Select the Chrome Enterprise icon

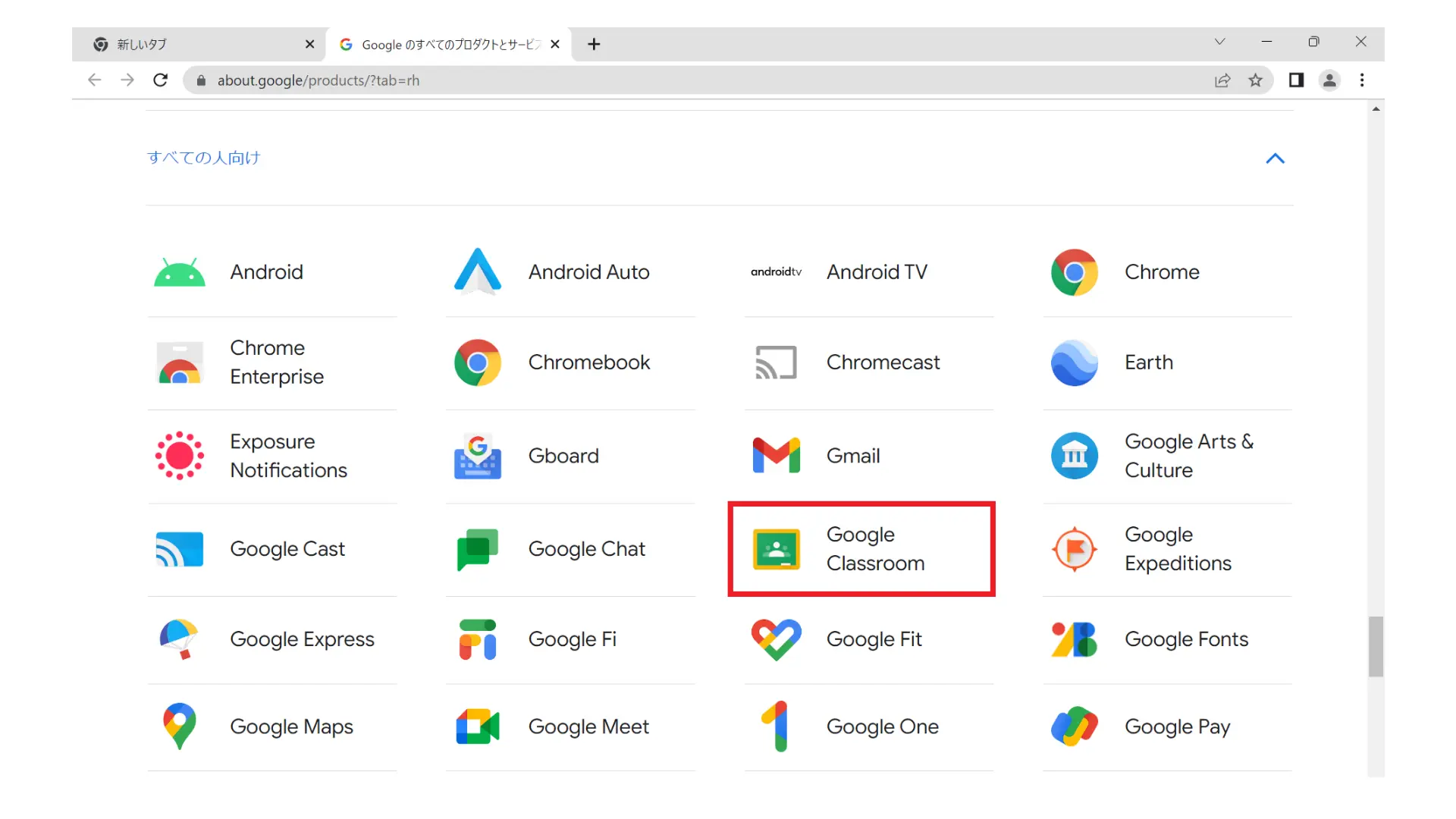(180, 362)
